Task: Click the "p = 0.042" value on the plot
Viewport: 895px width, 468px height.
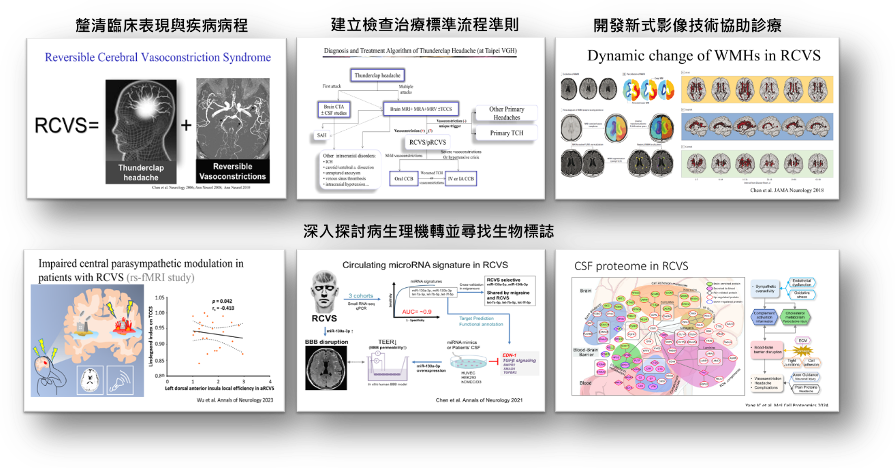Action: [x=222, y=301]
